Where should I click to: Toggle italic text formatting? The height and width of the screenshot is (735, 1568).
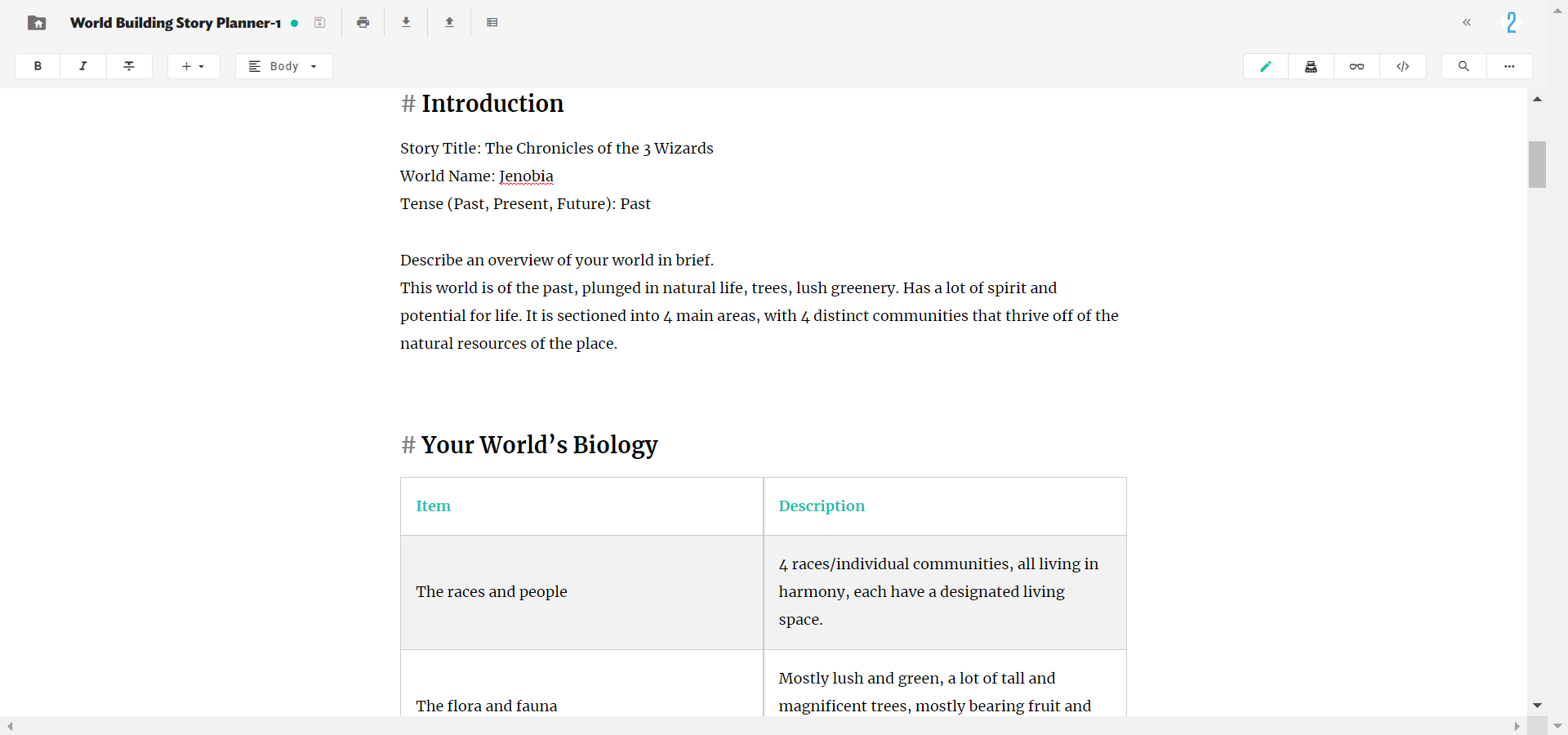coord(83,66)
